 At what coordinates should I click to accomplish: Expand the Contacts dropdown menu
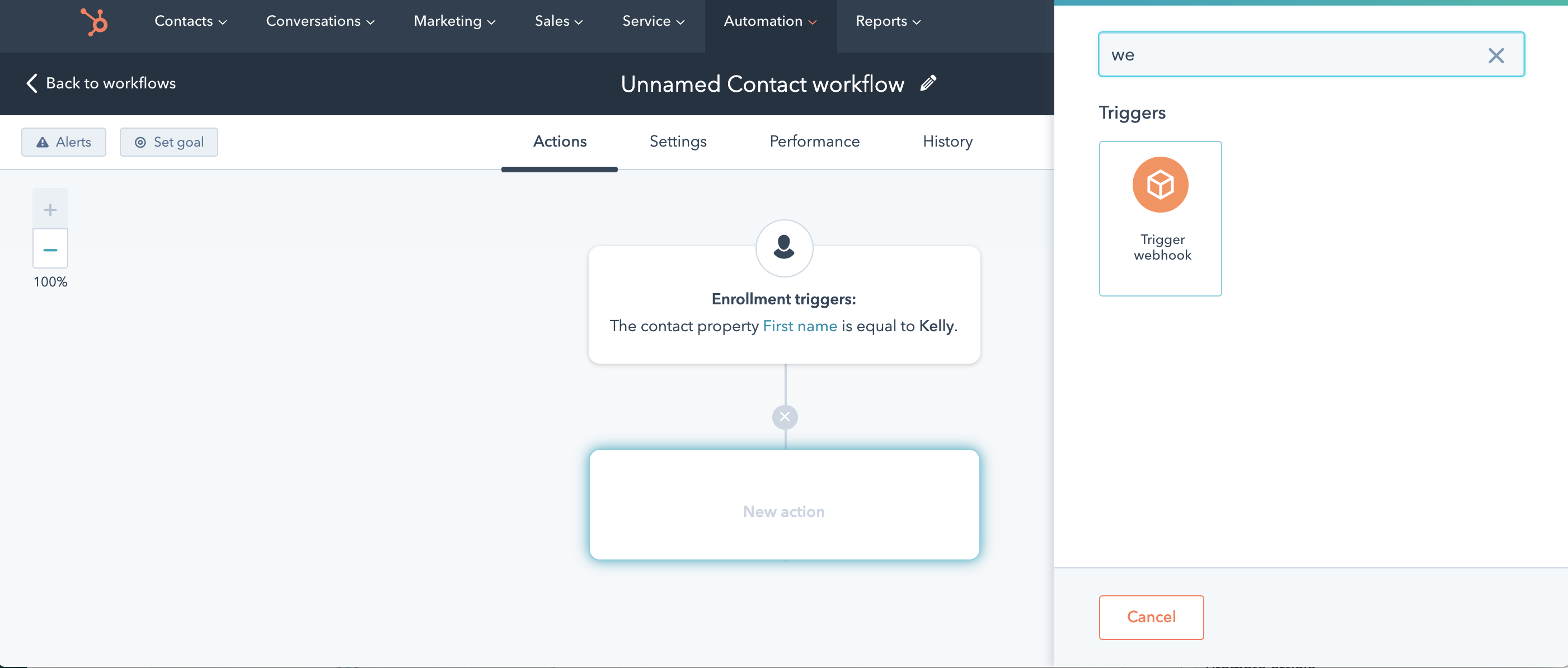190,21
